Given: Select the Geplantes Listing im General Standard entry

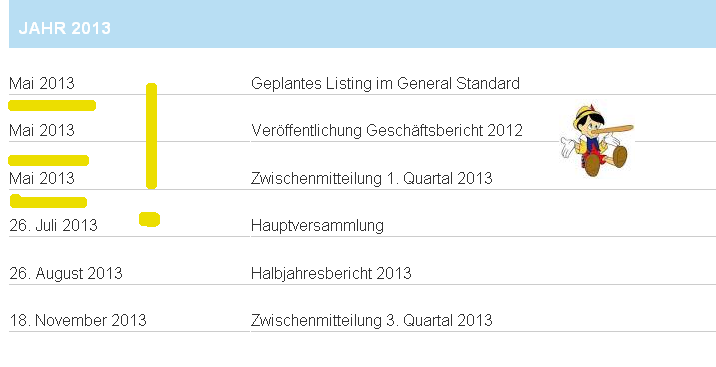Looking at the screenshot, I should [x=385, y=84].
